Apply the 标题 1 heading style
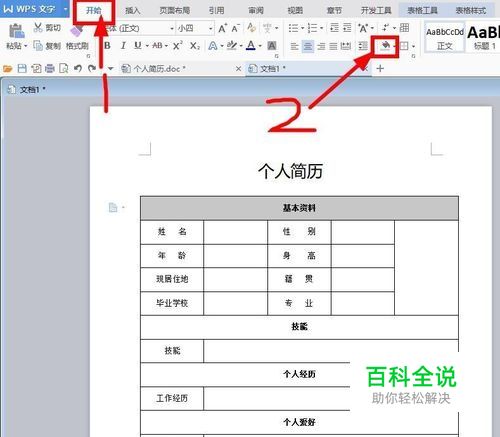 pos(485,38)
